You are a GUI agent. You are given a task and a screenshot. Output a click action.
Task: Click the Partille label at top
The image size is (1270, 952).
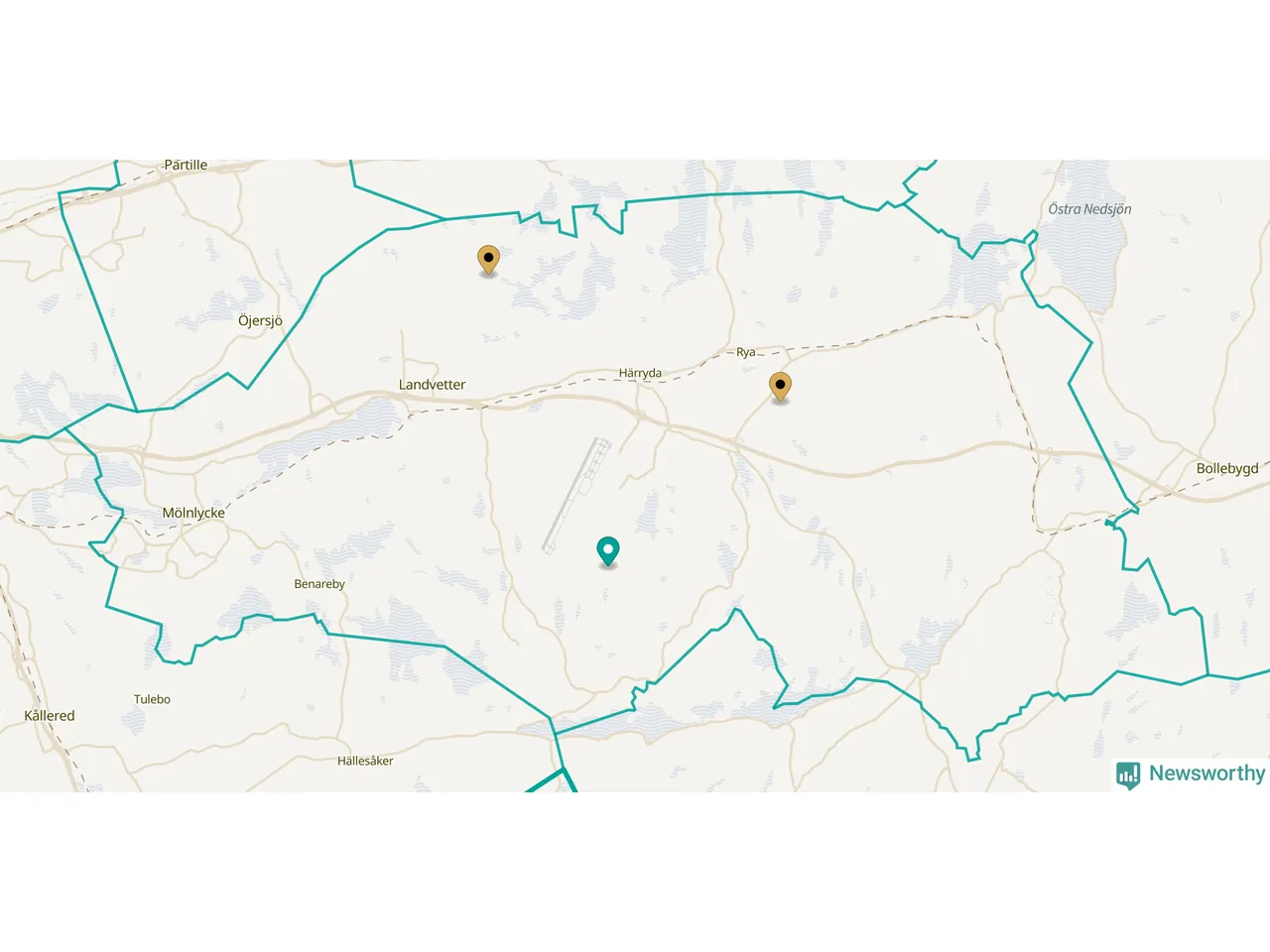186,165
